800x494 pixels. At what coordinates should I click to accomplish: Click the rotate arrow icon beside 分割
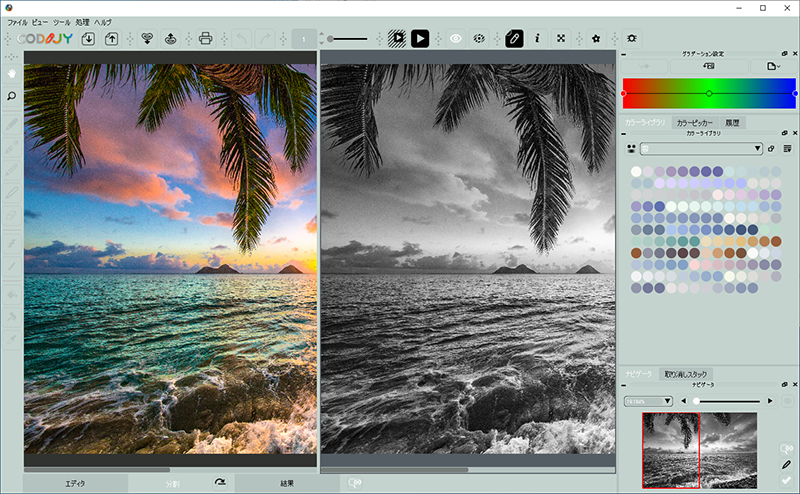tap(220, 482)
